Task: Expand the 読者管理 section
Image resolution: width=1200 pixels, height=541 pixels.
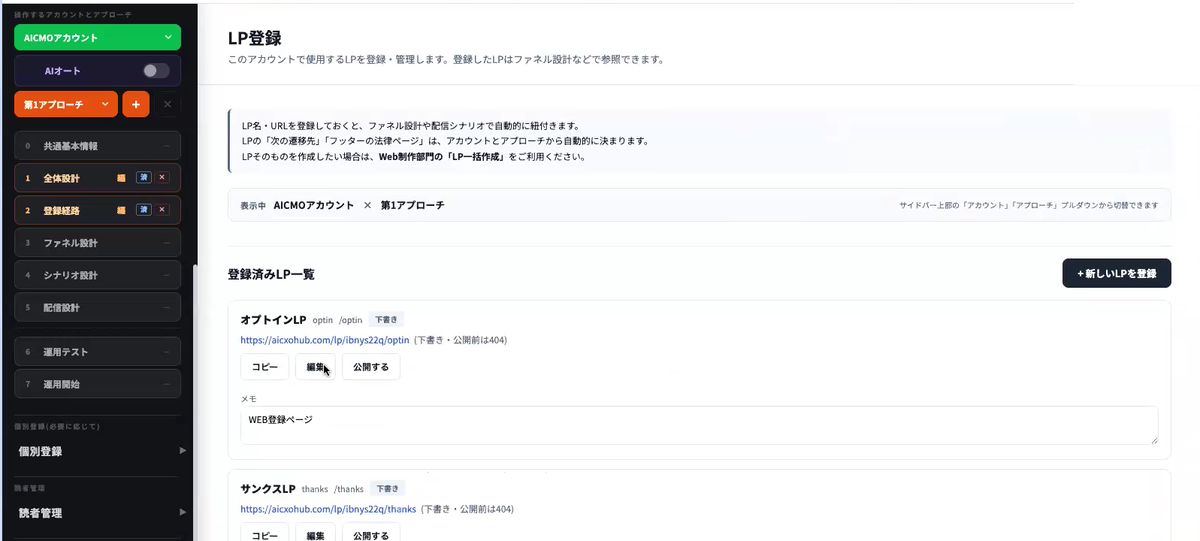Action: [101, 512]
